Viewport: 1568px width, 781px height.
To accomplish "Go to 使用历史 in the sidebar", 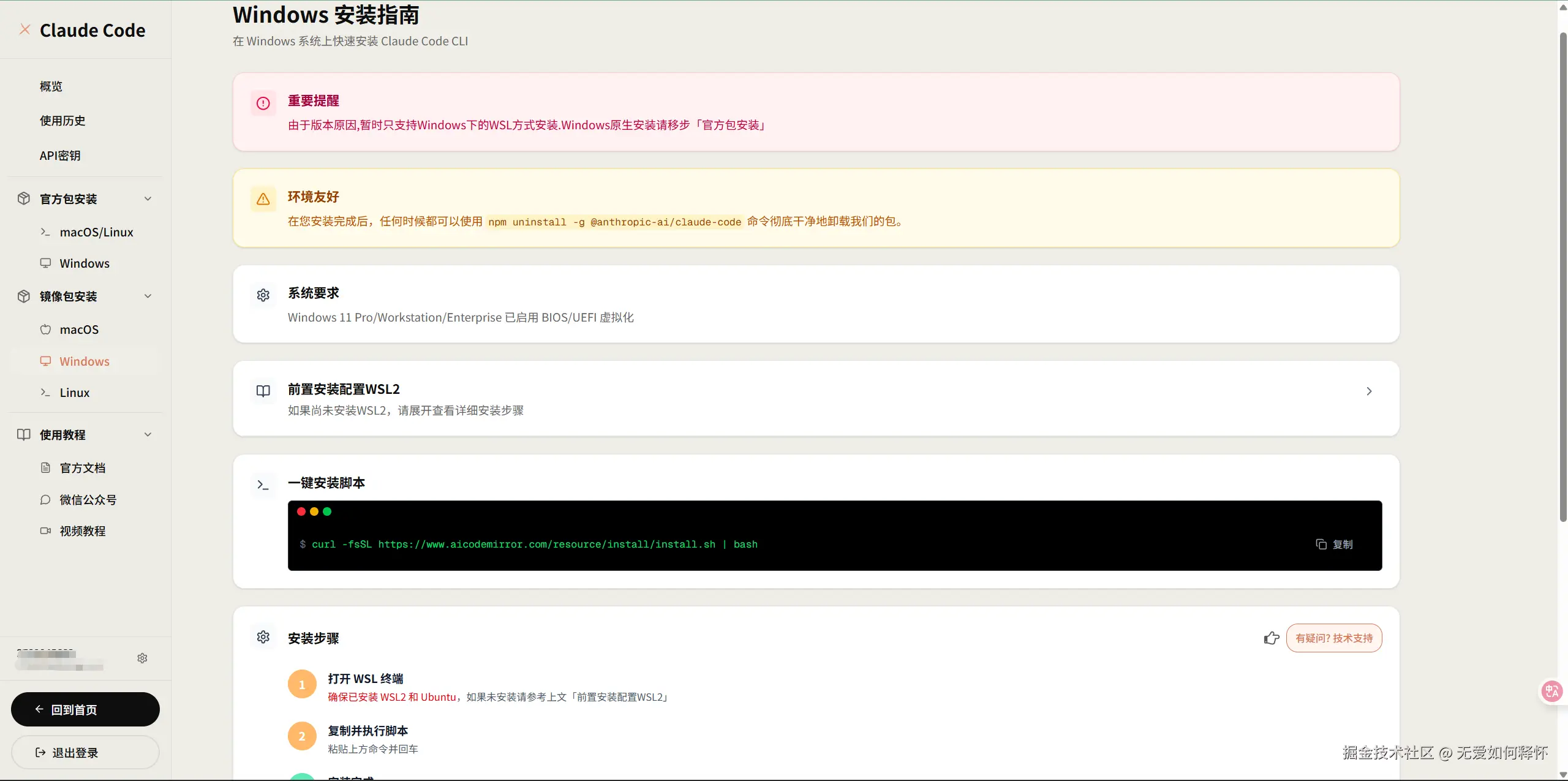I will pos(62,121).
